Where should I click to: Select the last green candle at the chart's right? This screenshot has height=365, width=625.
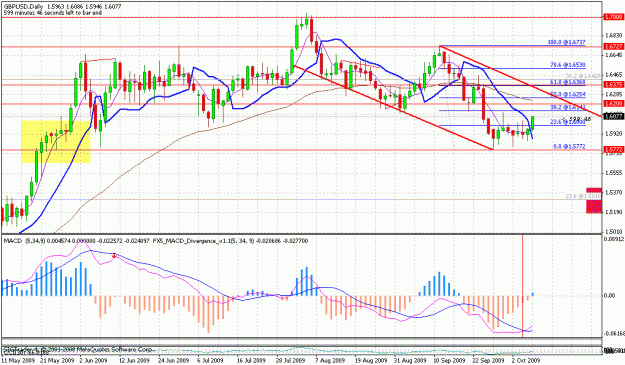(533, 122)
